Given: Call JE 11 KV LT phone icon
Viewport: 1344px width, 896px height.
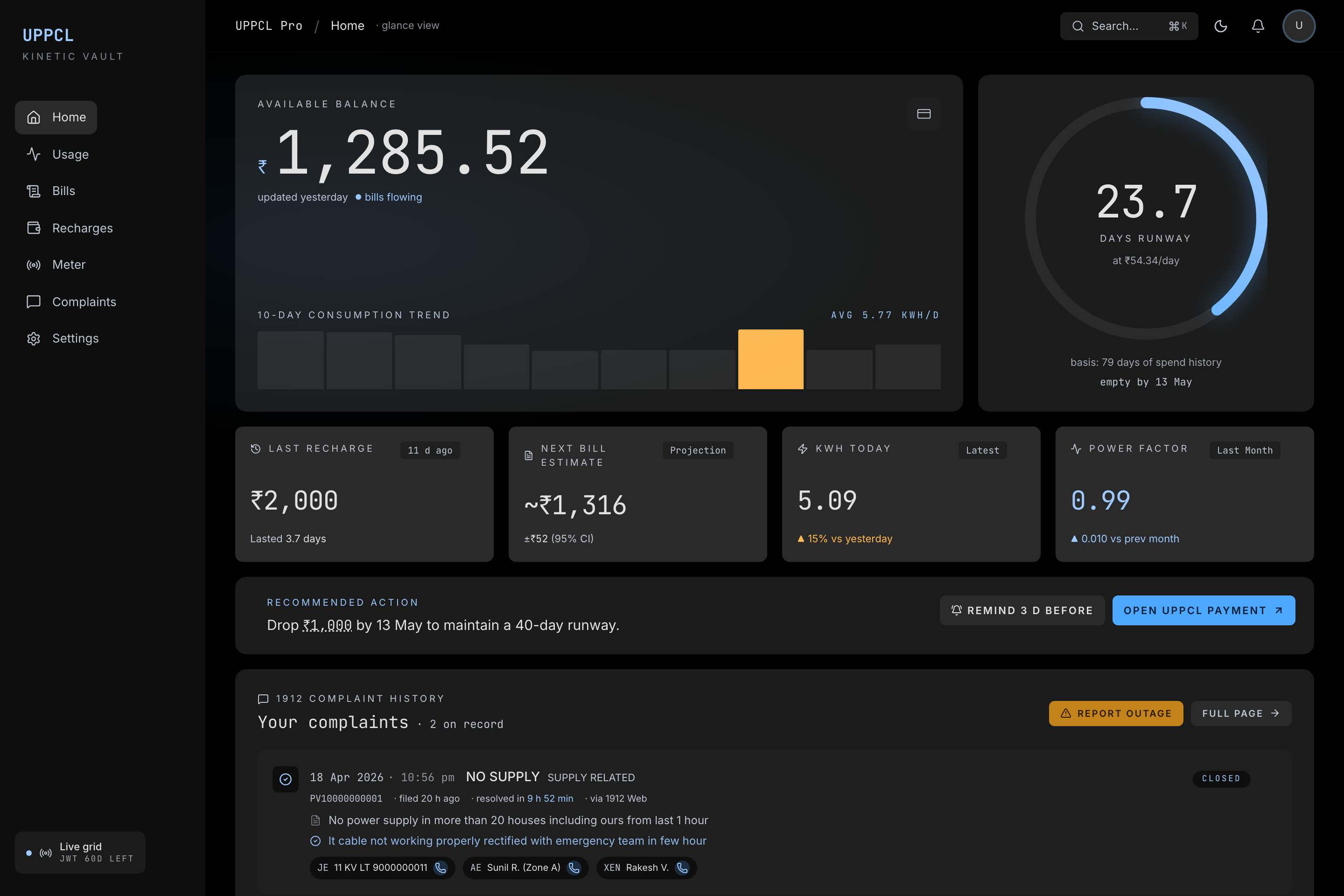Looking at the screenshot, I should click(x=441, y=868).
